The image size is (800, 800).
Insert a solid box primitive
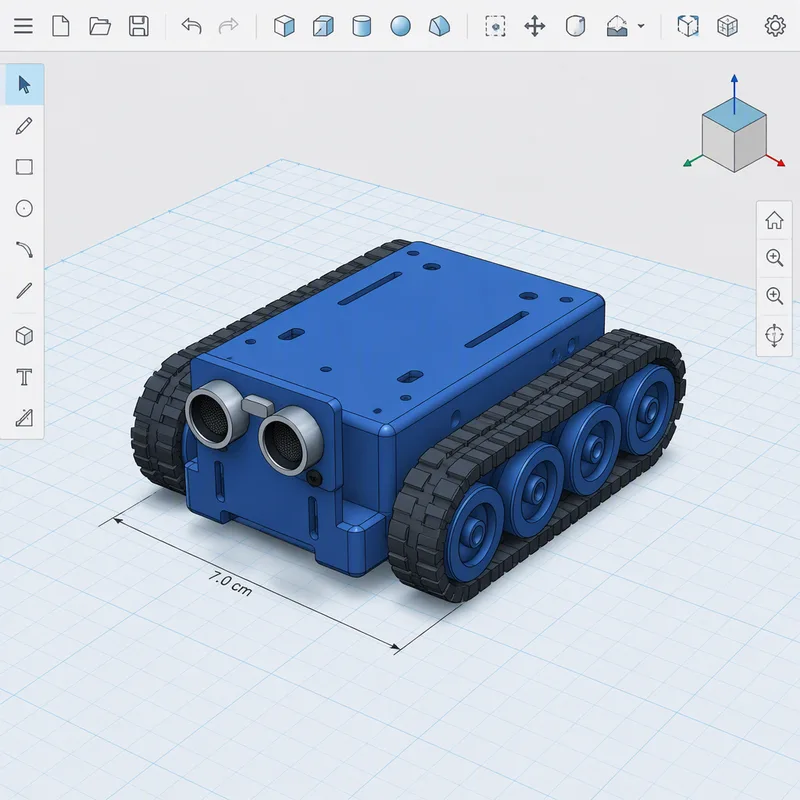click(x=284, y=26)
